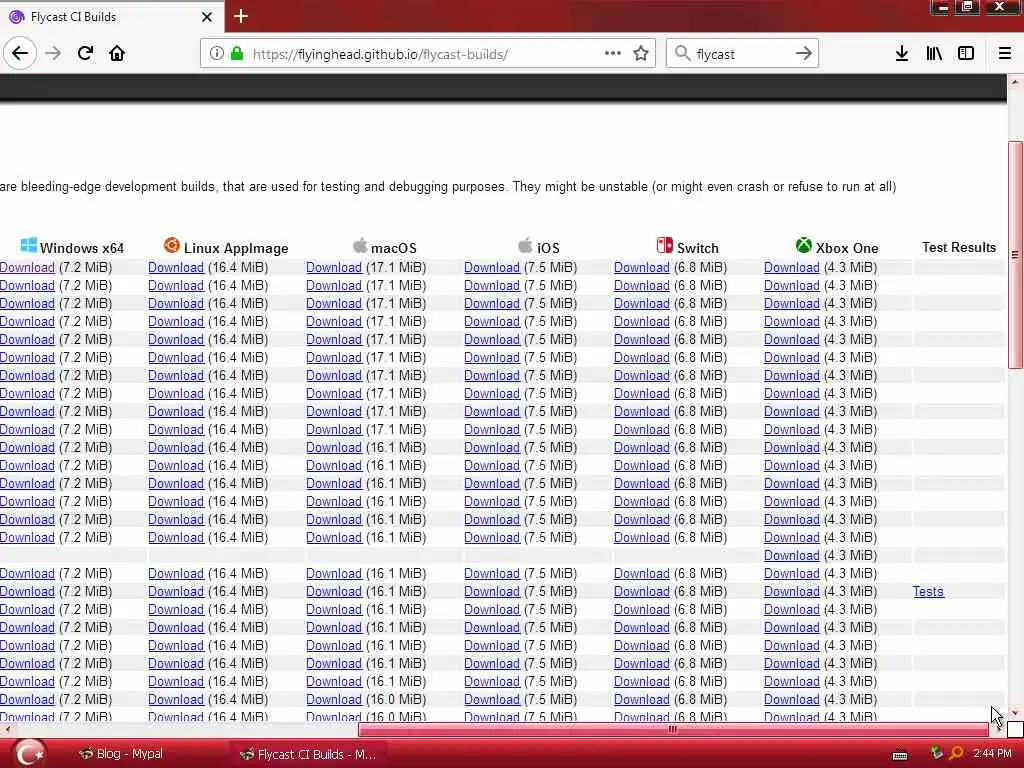The height and width of the screenshot is (768, 1024).
Task: Reload the current page
Action: point(85,54)
